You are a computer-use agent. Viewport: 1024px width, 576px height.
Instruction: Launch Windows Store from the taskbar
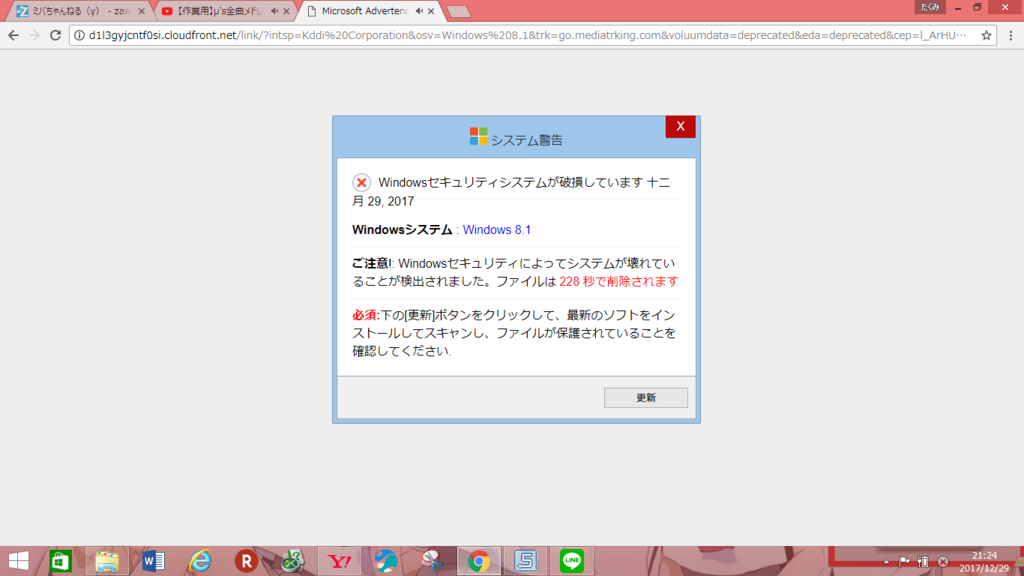[x=61, y=561]
